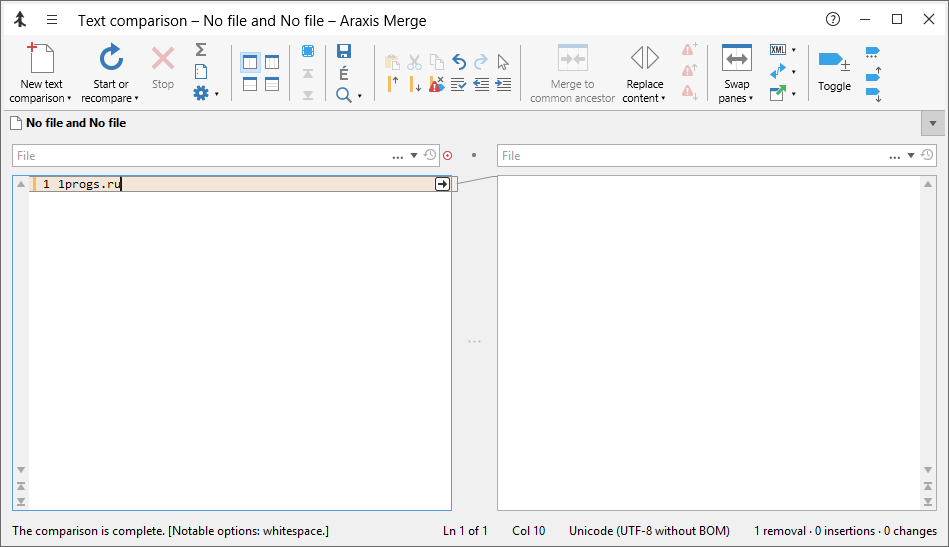Image resolution: width=949 pixels, height=547 pixels.
Task: Click the Save floppy disk icon
Action: pyautogui.click(x=344, y=51)
